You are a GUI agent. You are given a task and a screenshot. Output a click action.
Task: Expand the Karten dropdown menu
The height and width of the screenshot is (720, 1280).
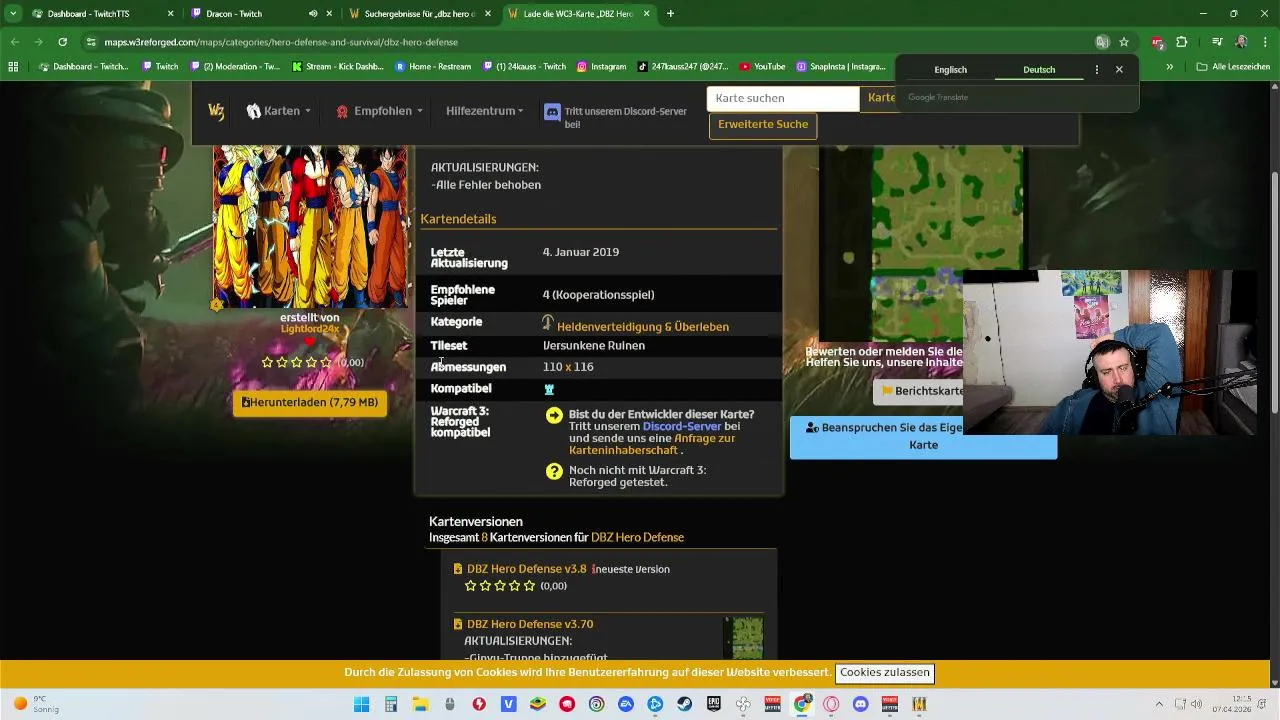[279, 111]
